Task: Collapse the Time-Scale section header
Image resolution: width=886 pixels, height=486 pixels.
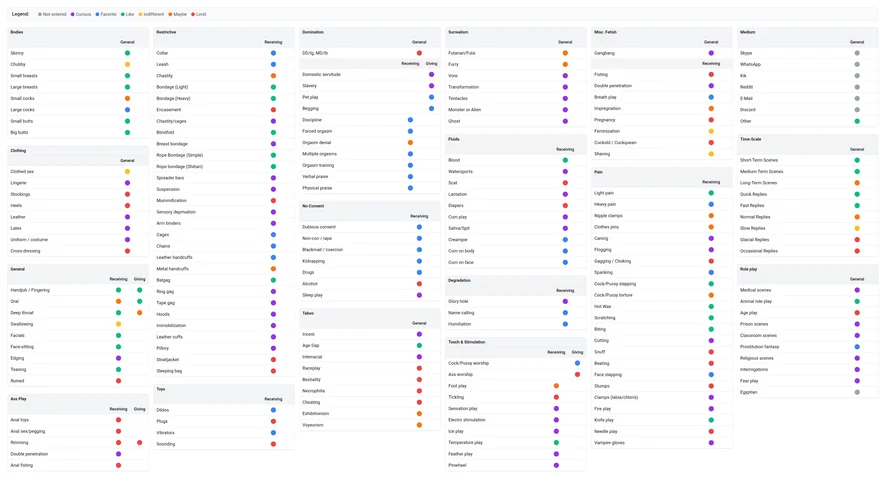Action: click(751, 139)
